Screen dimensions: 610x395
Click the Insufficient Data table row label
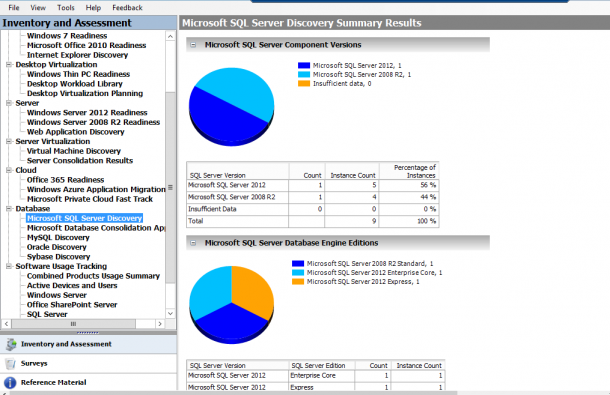click(x=212, y=209)
